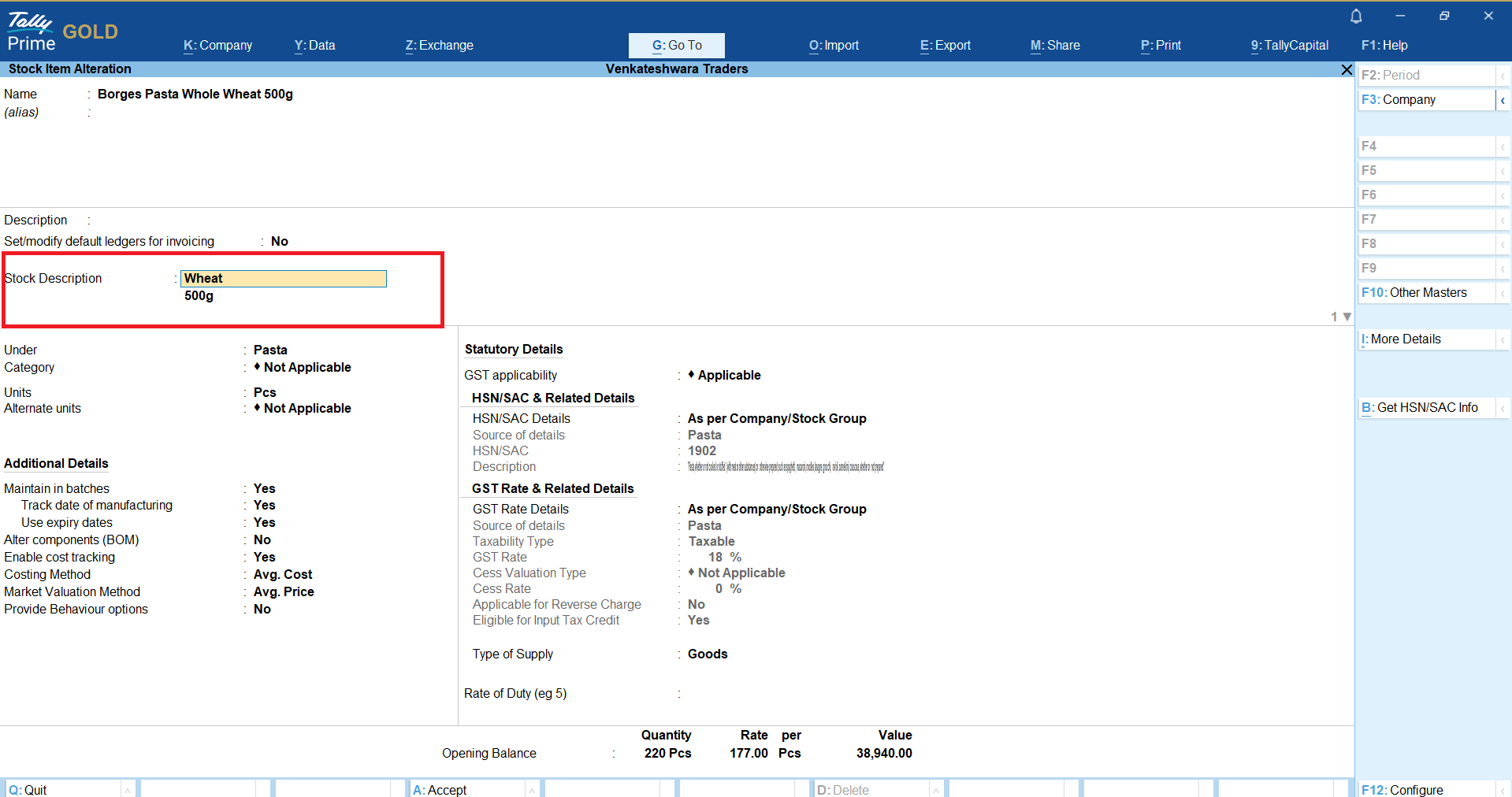Open the K: Company menu
This screenshot has height=797, width=1512.
(217, 45)
